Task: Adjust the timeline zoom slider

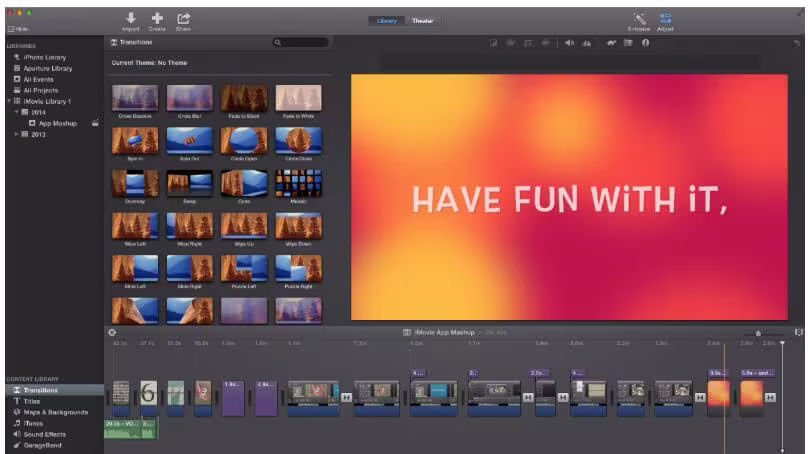Action: [758, 333]
